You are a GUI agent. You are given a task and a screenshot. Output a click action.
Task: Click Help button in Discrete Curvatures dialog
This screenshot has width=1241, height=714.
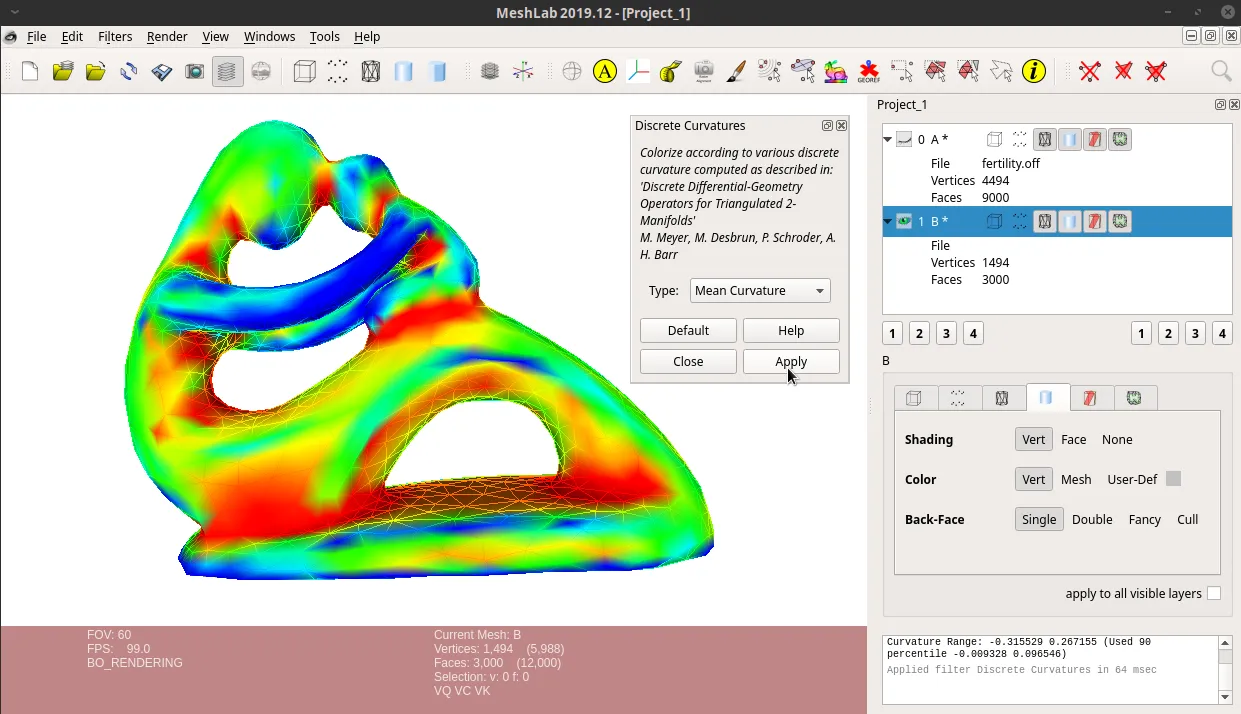pyautogui.click(x=791, y=330)
